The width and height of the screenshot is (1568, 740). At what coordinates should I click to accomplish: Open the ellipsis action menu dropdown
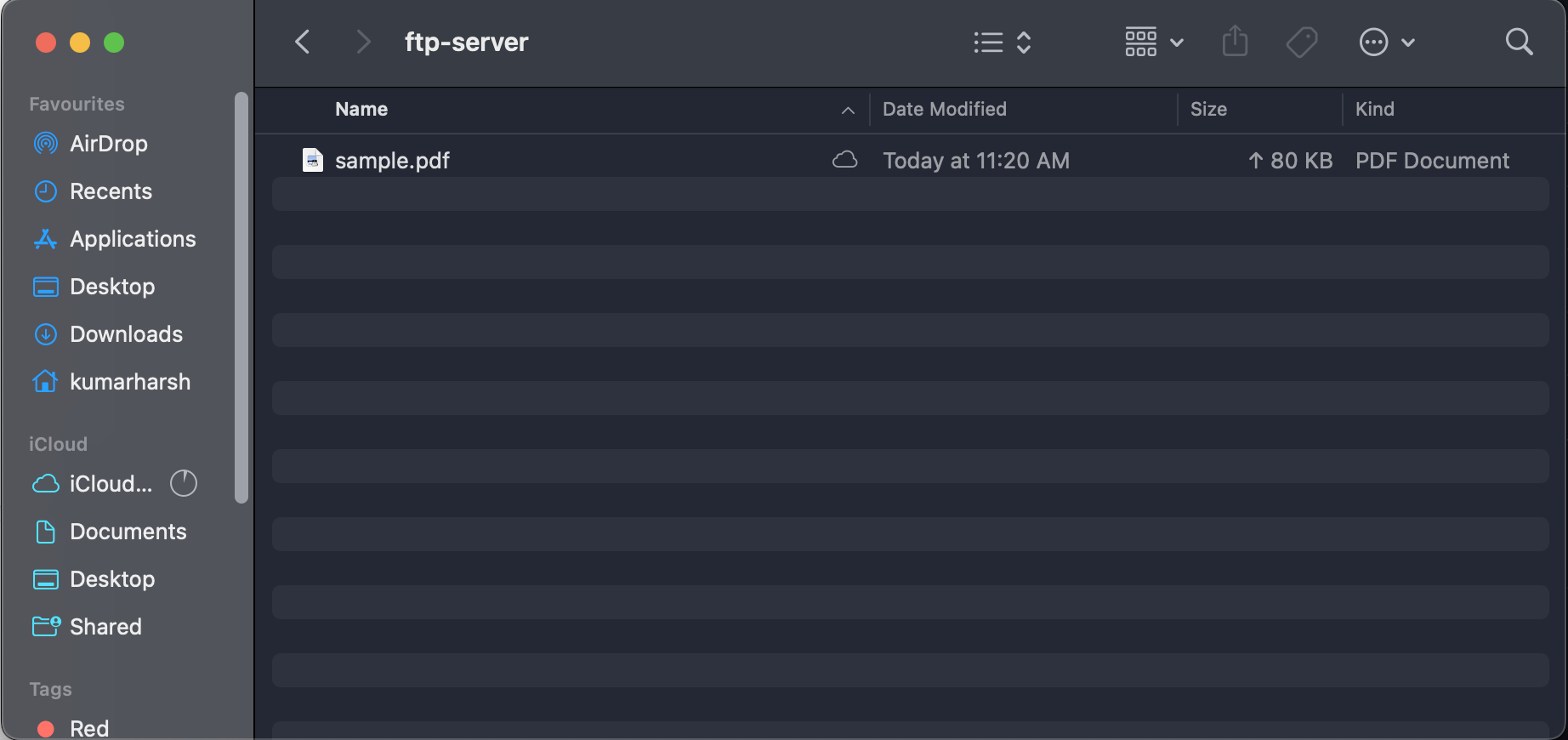tap(1387, 42)
